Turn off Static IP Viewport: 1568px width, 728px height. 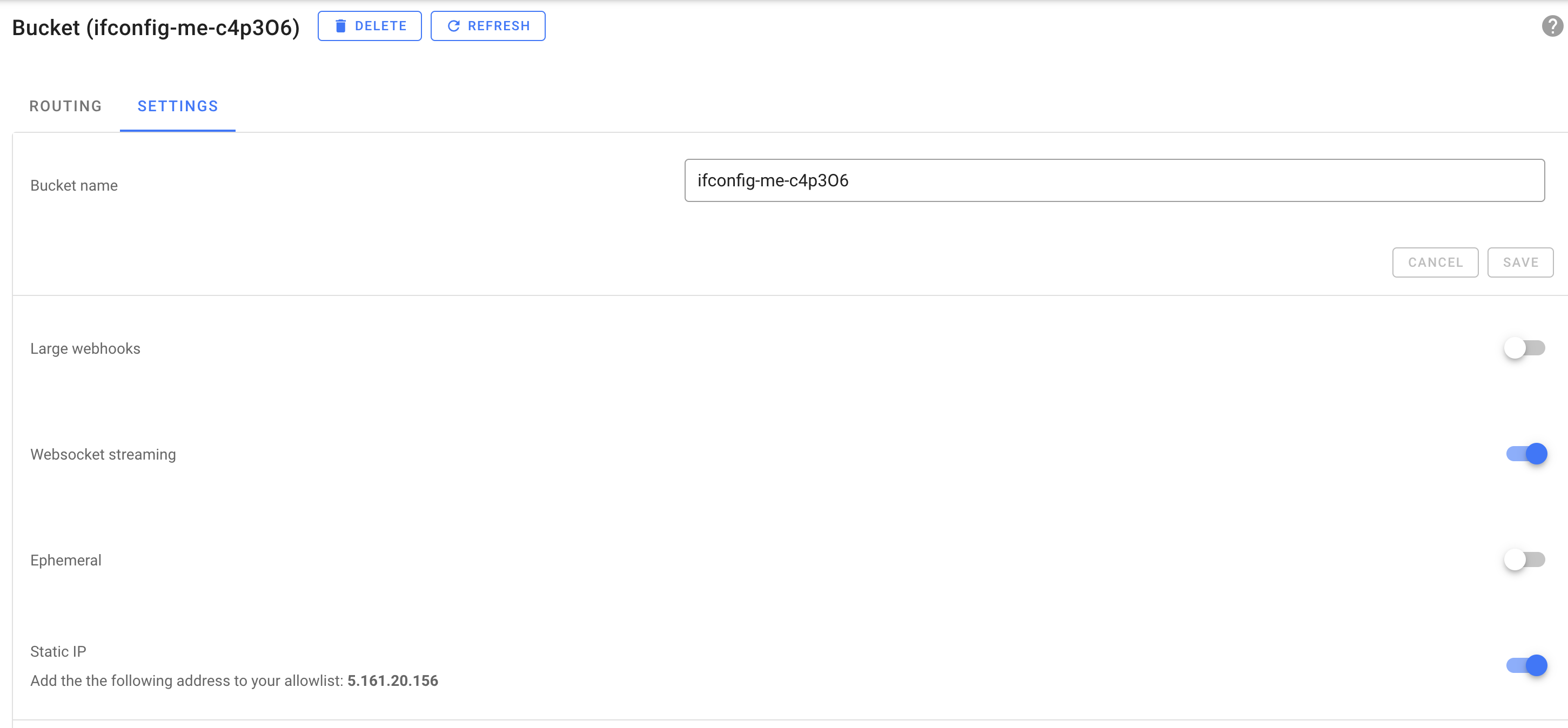(1525, 665)
